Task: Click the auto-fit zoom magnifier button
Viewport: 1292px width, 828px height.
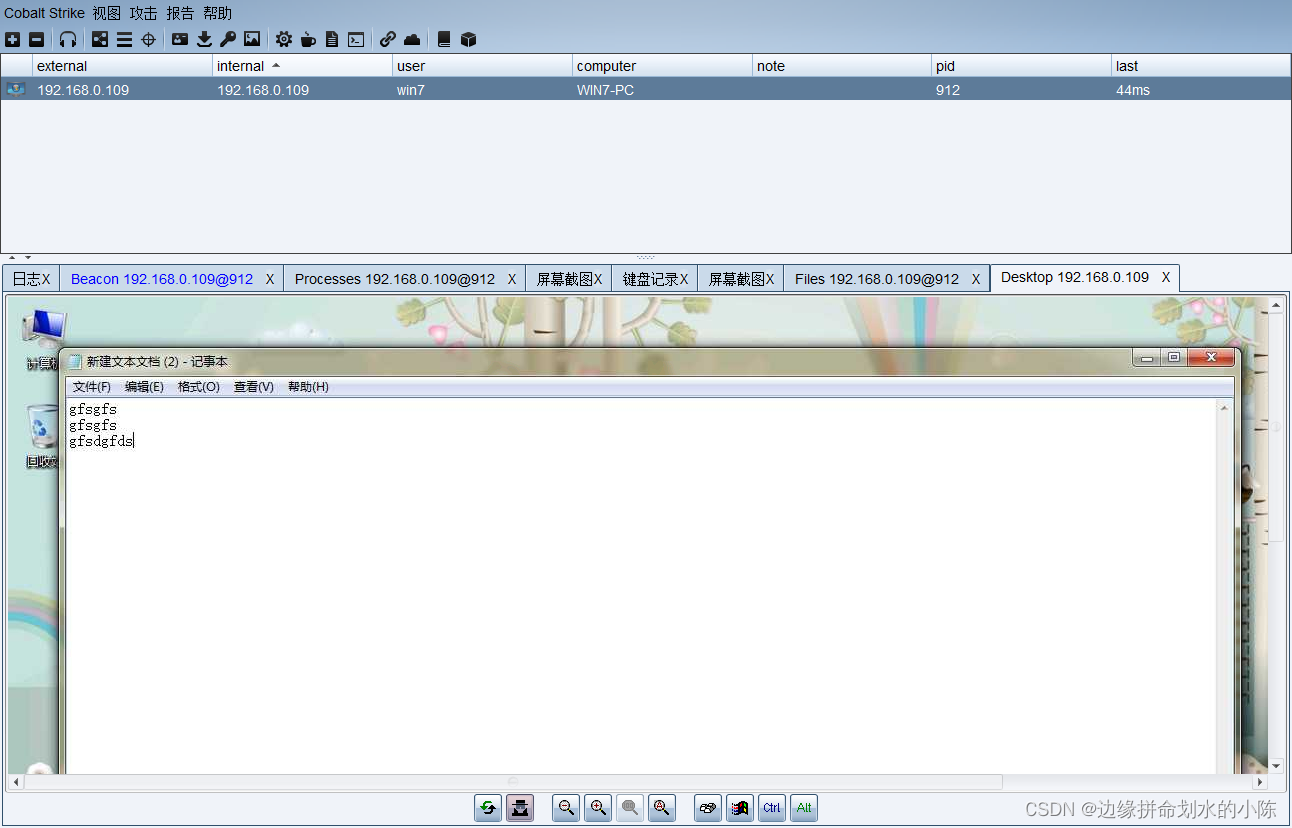Action: coord(662,808)
